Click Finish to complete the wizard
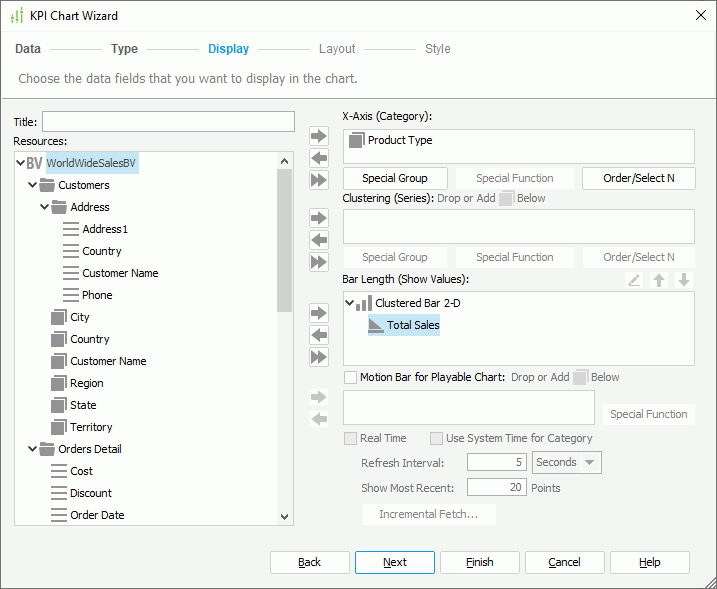 click(x=480, y=562)
